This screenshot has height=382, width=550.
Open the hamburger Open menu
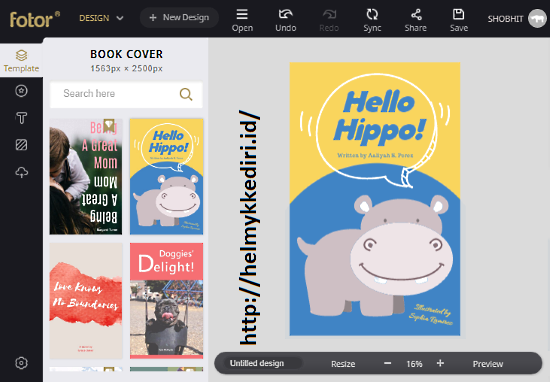pyautogui.click(x=242, y=20)
